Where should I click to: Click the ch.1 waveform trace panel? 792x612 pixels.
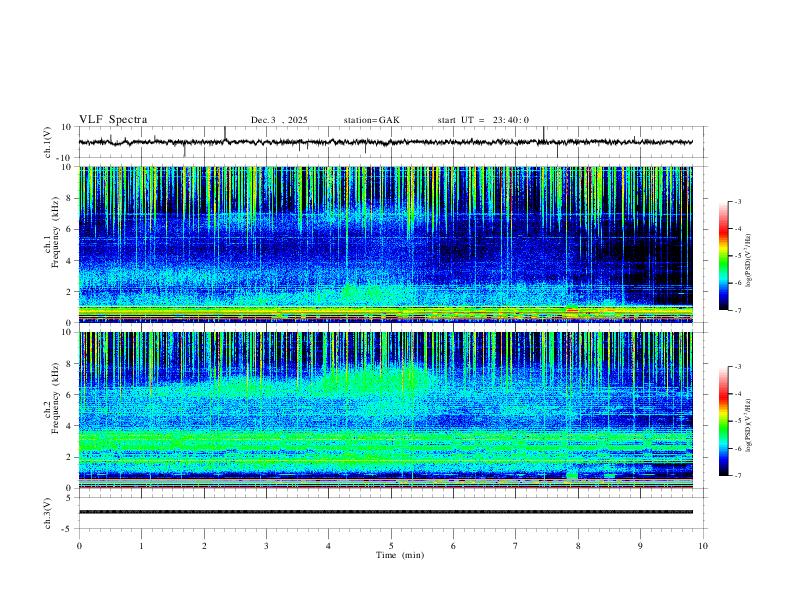[x=391, y=142]
